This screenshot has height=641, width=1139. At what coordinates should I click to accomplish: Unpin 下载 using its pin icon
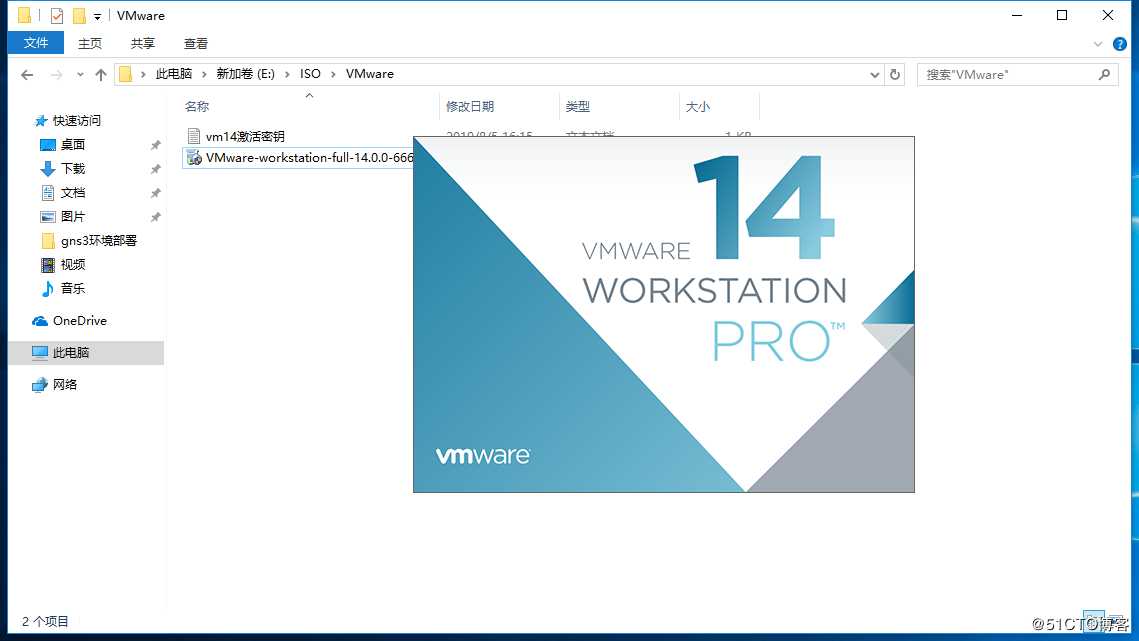tap(155, 169)
